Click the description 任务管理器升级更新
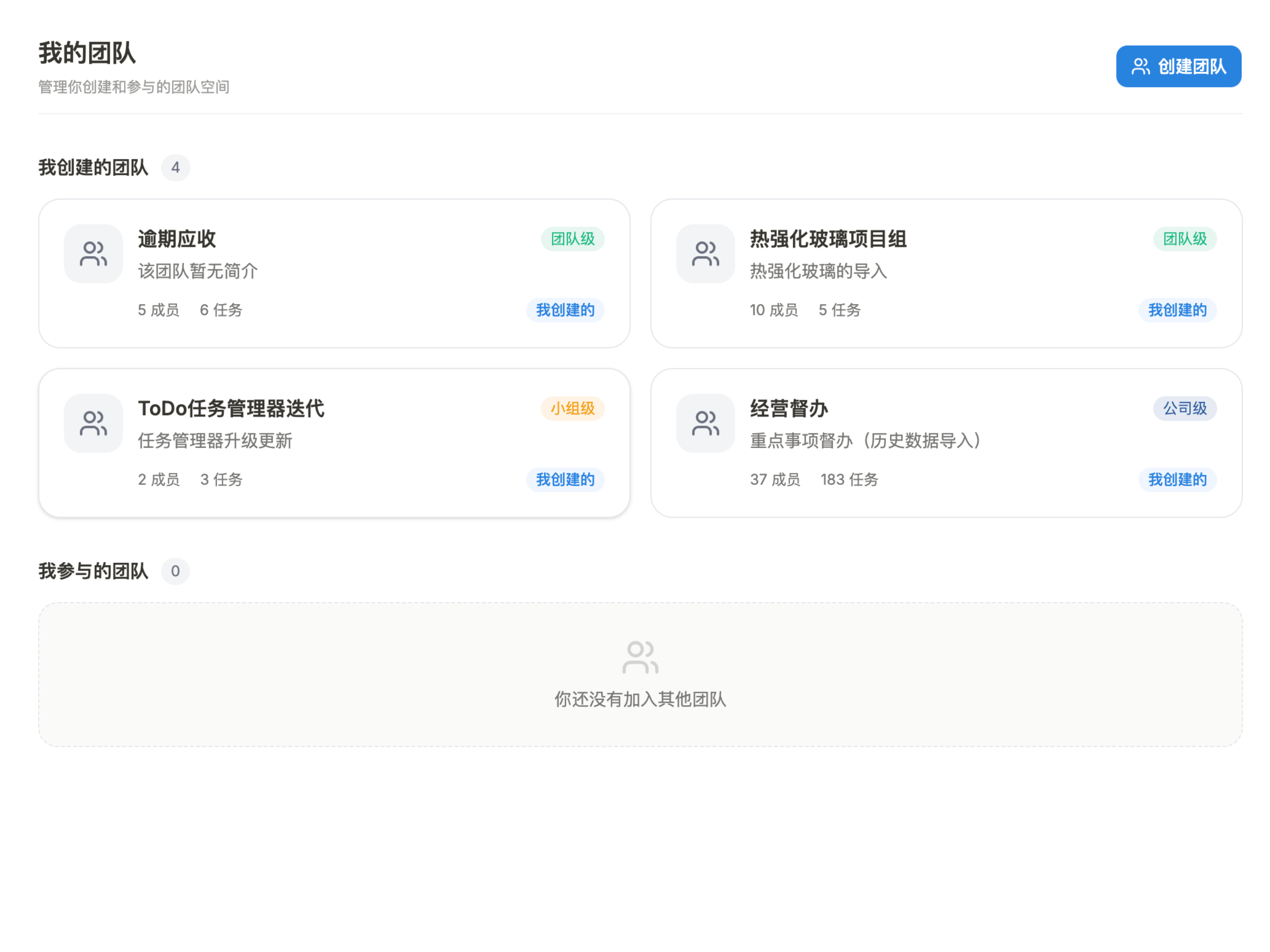The height and width of the screenshot is (952, 1270). coord(215,441)
